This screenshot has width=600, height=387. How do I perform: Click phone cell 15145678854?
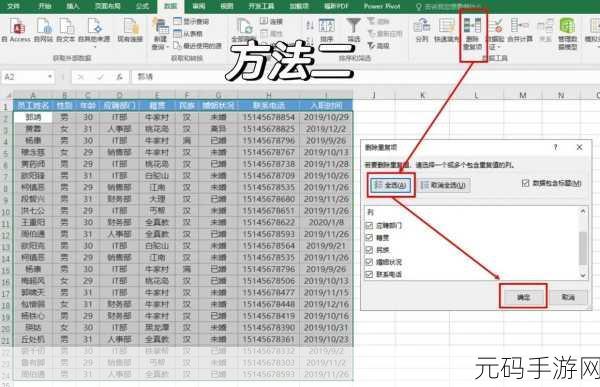pos(269,117)
